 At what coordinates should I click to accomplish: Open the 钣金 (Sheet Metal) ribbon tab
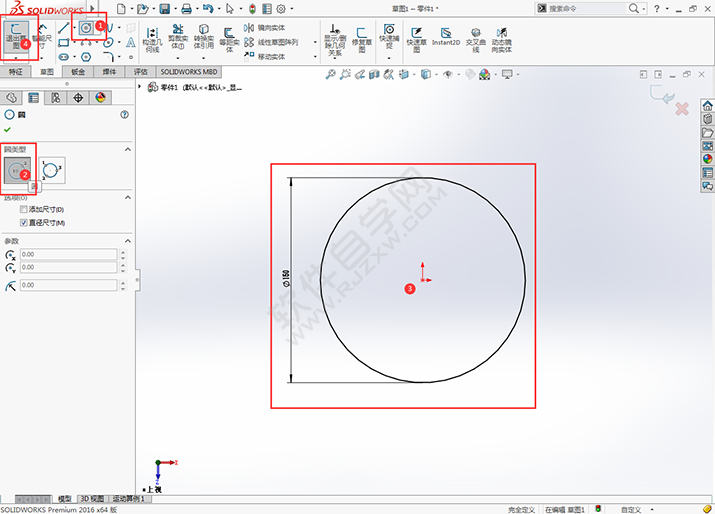(76, 72)
